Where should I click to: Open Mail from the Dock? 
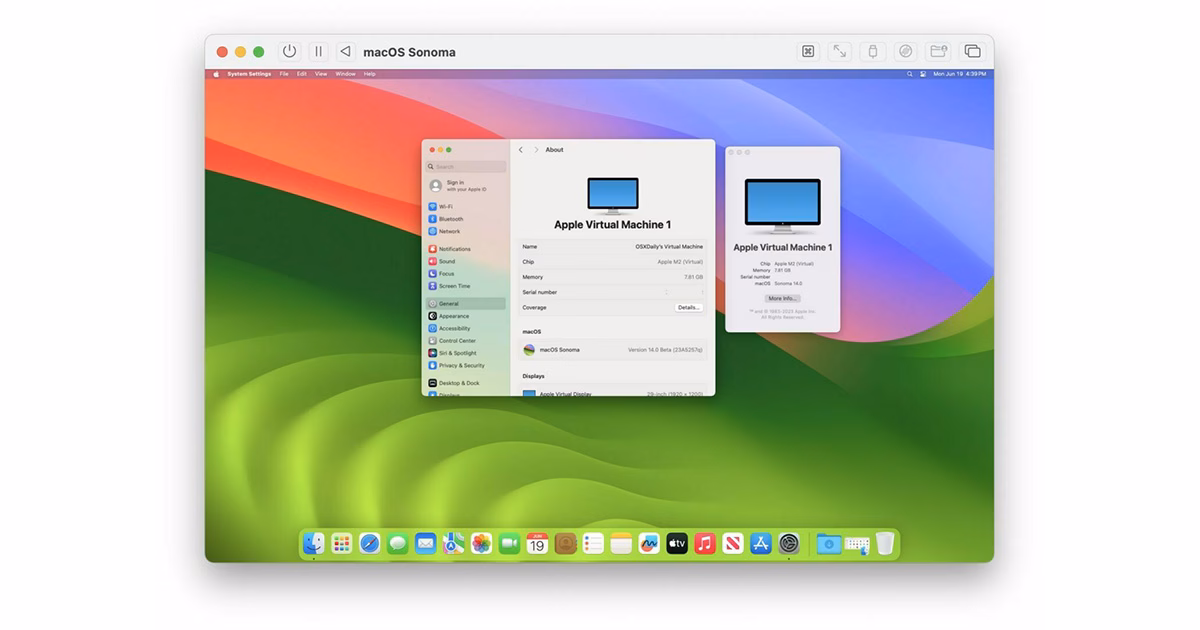pyautogui.click(x=426, y=543)
